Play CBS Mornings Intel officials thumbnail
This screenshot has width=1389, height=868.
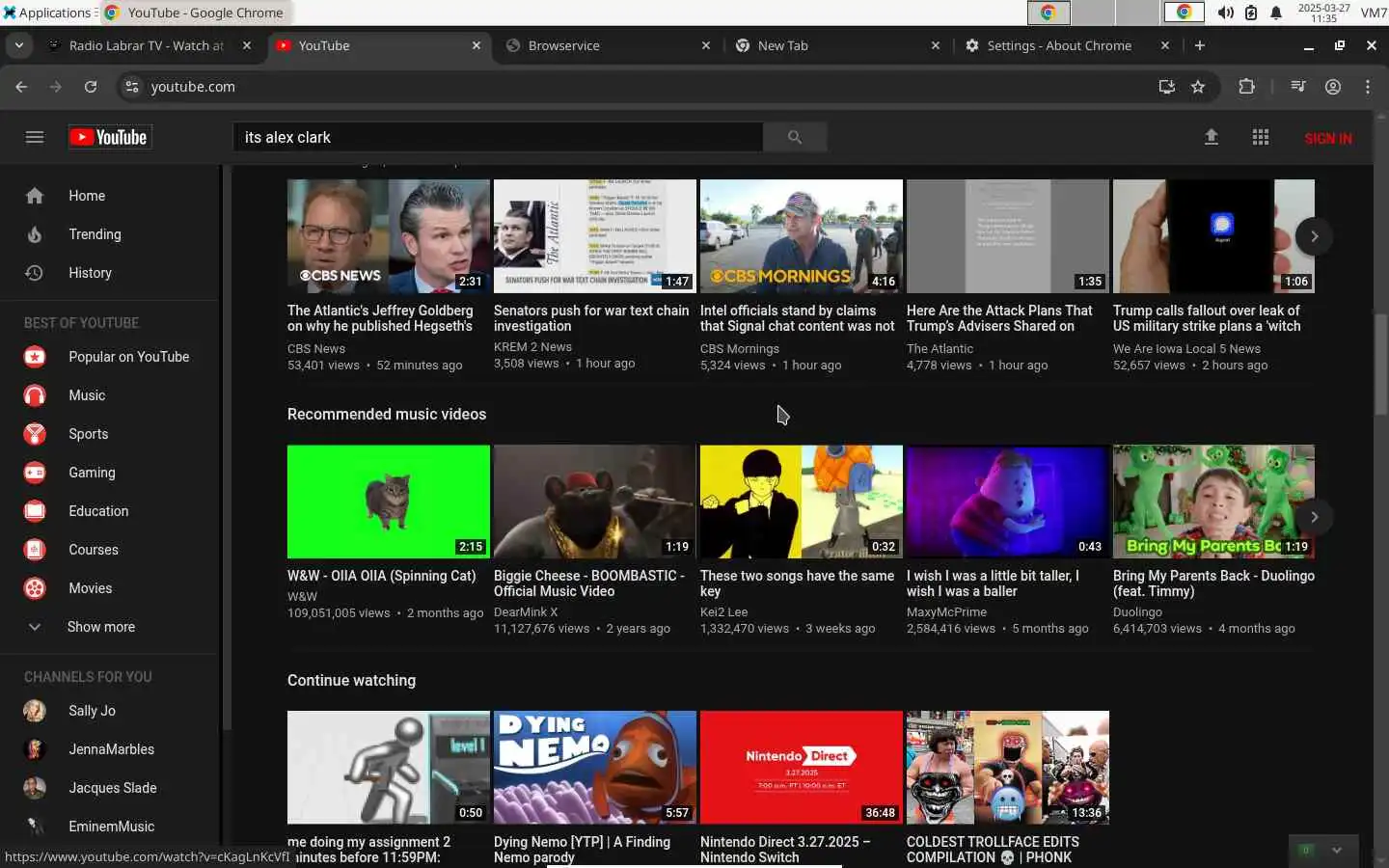click(x=802, y=236)
